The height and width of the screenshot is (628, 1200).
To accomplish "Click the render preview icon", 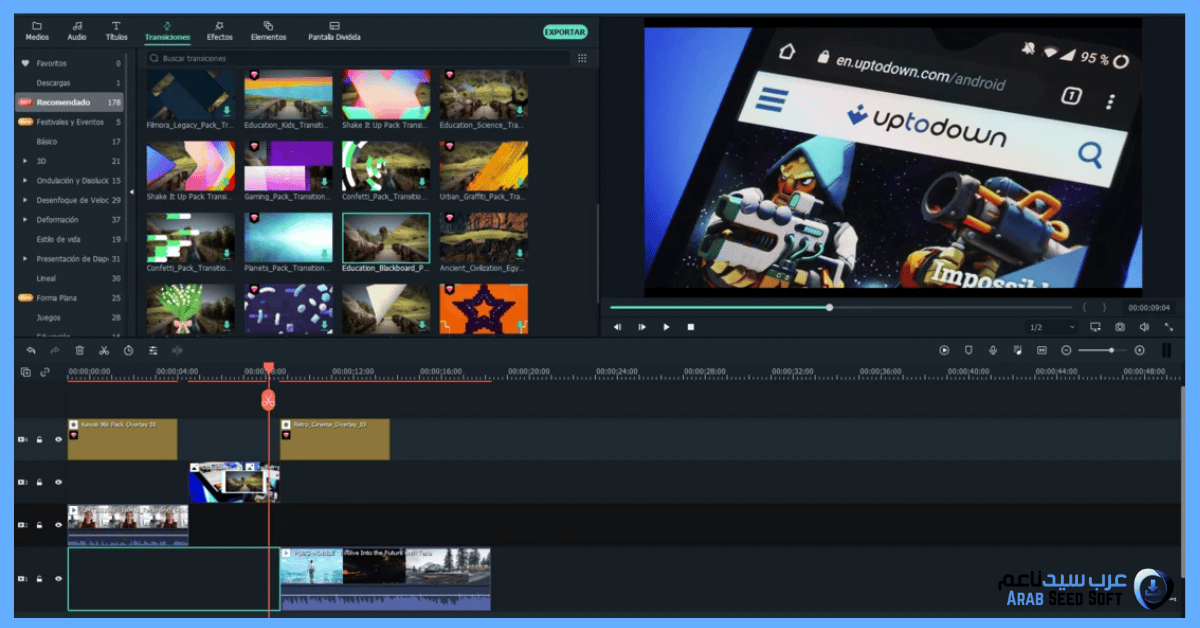I will pos(944,350).
